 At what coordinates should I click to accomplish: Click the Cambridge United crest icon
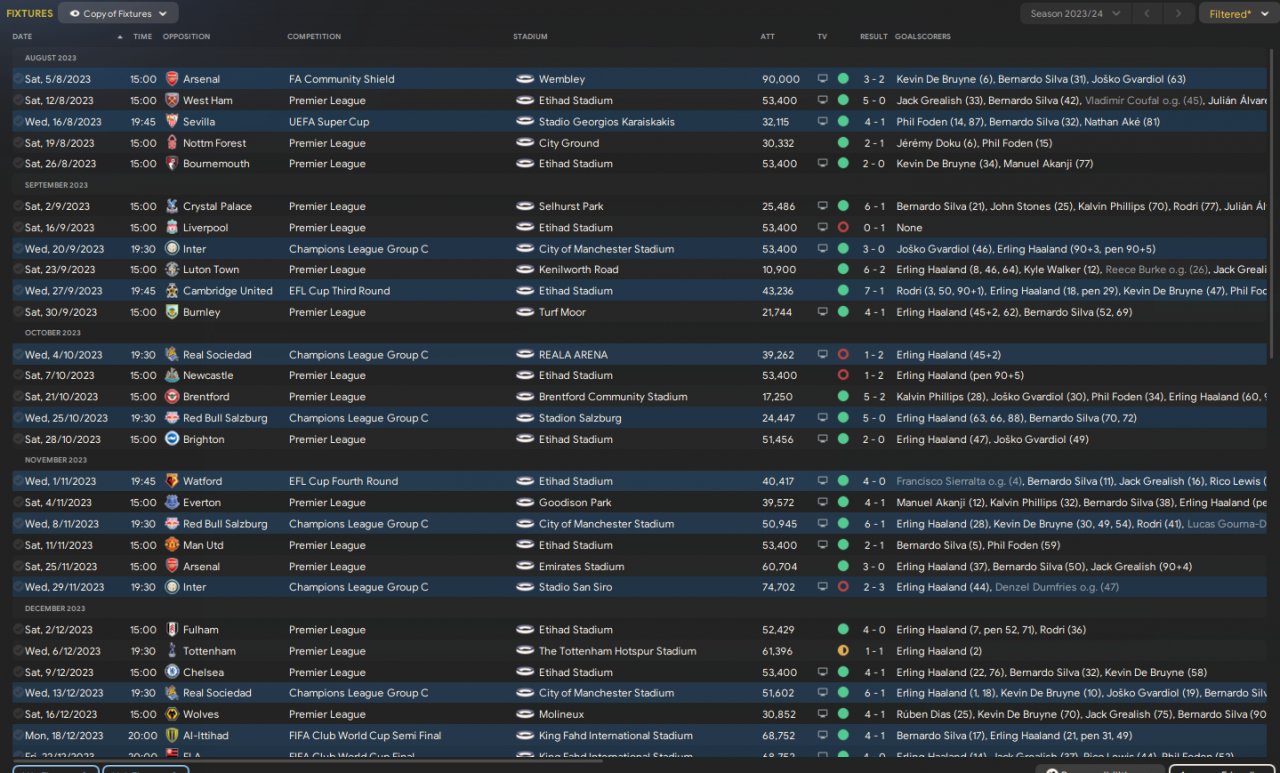point(172,291)
